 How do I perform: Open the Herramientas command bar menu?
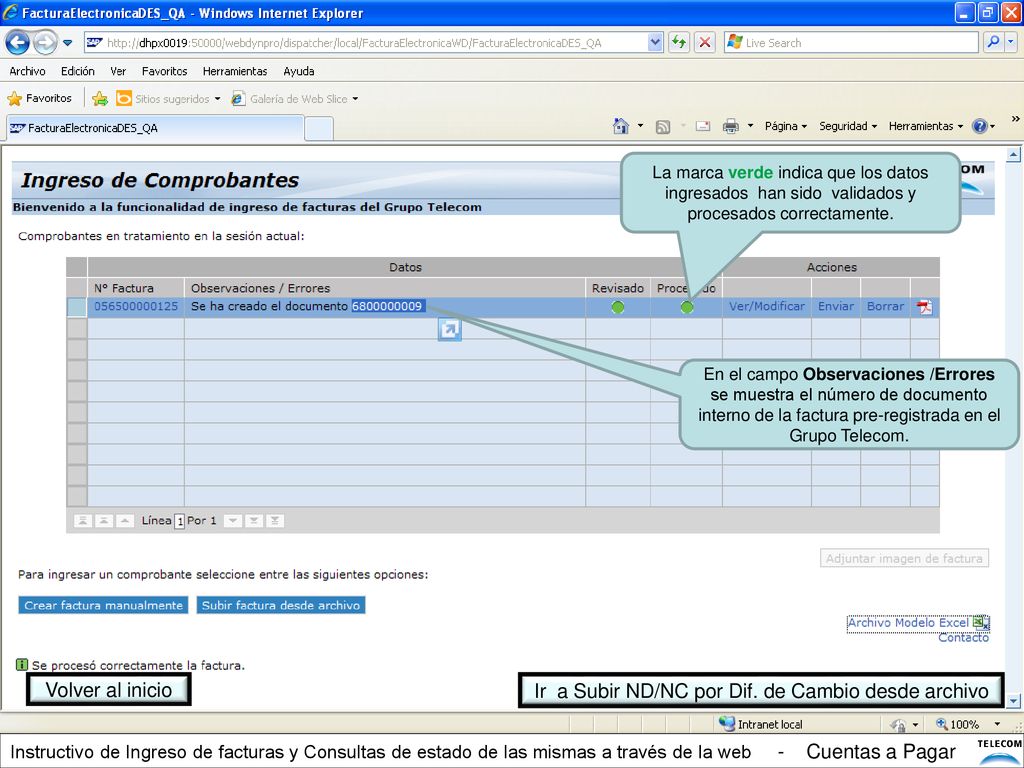click(925, 126)
